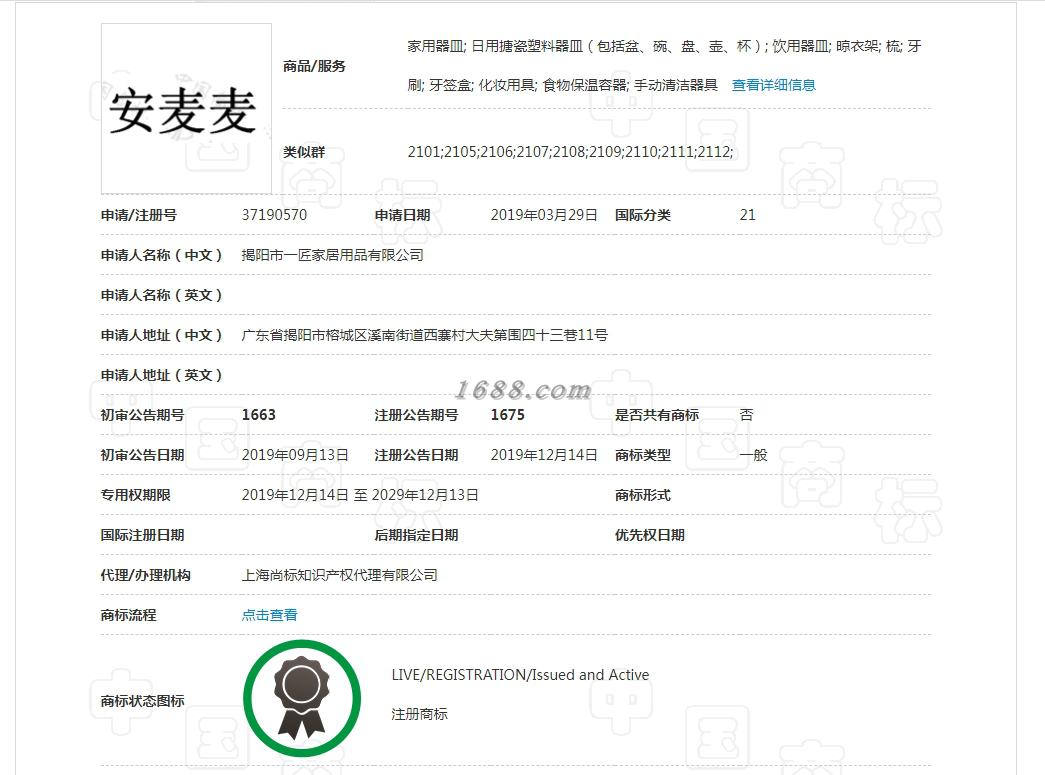The height and width of the screenshot is (775, 1045).
Task: Click the green registered trademark status icon
Action: tap(302, 698)
